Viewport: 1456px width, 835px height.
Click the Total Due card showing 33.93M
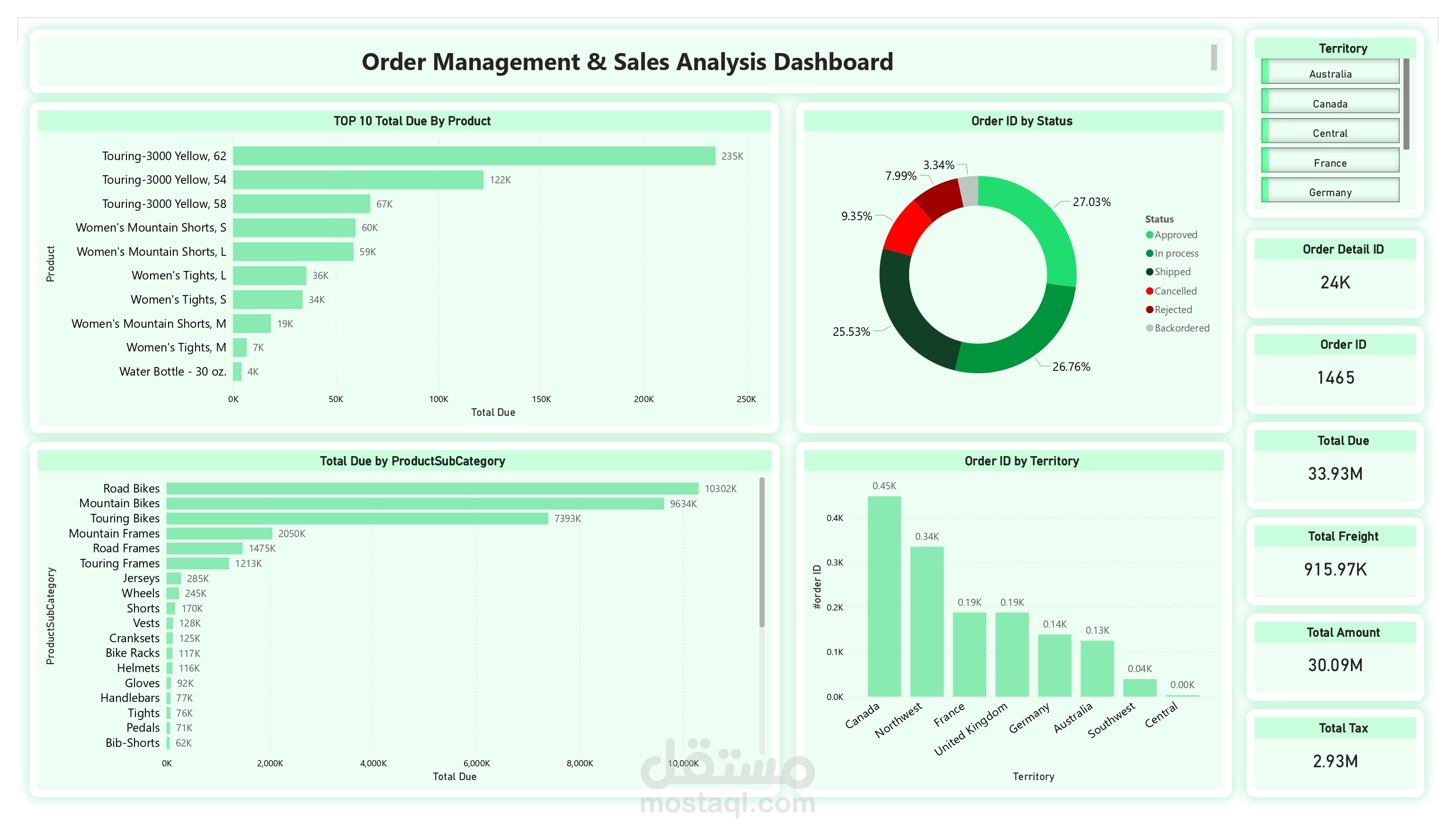point(1335,474)
